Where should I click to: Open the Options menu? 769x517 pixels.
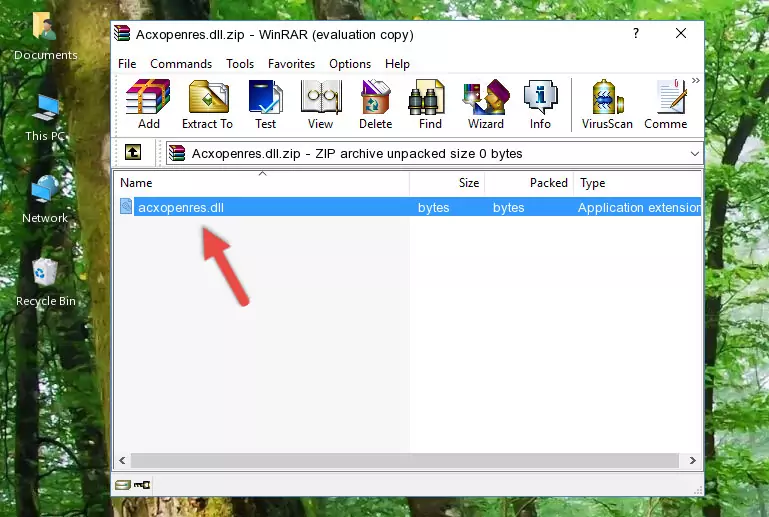point(350,64)
